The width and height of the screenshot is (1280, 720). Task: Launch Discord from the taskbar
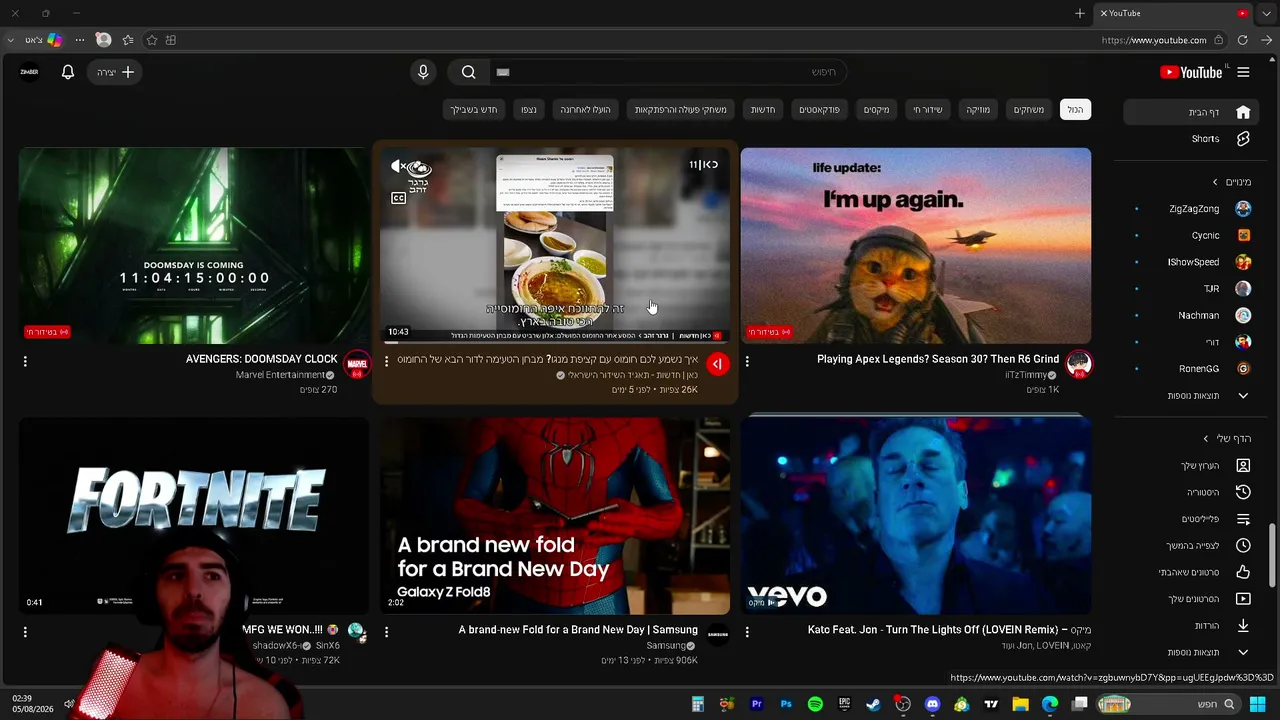(x=932, y=704)
